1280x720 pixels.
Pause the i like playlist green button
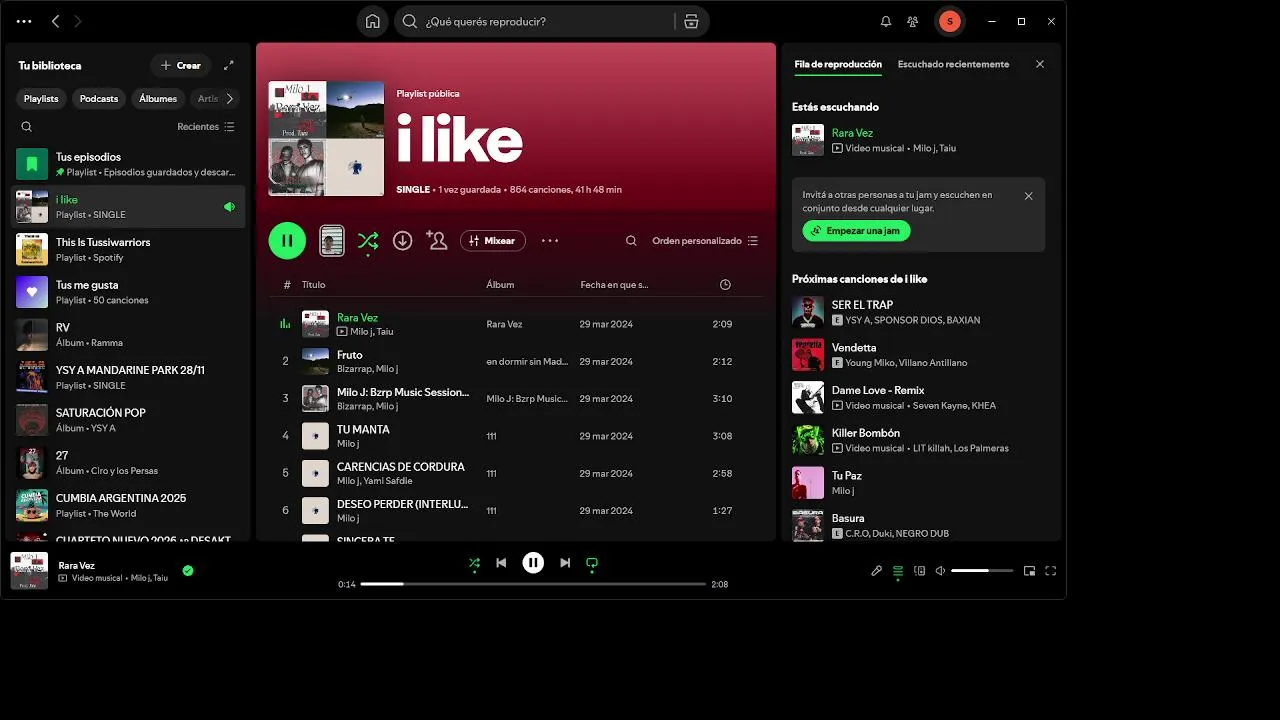click(287, 240)
